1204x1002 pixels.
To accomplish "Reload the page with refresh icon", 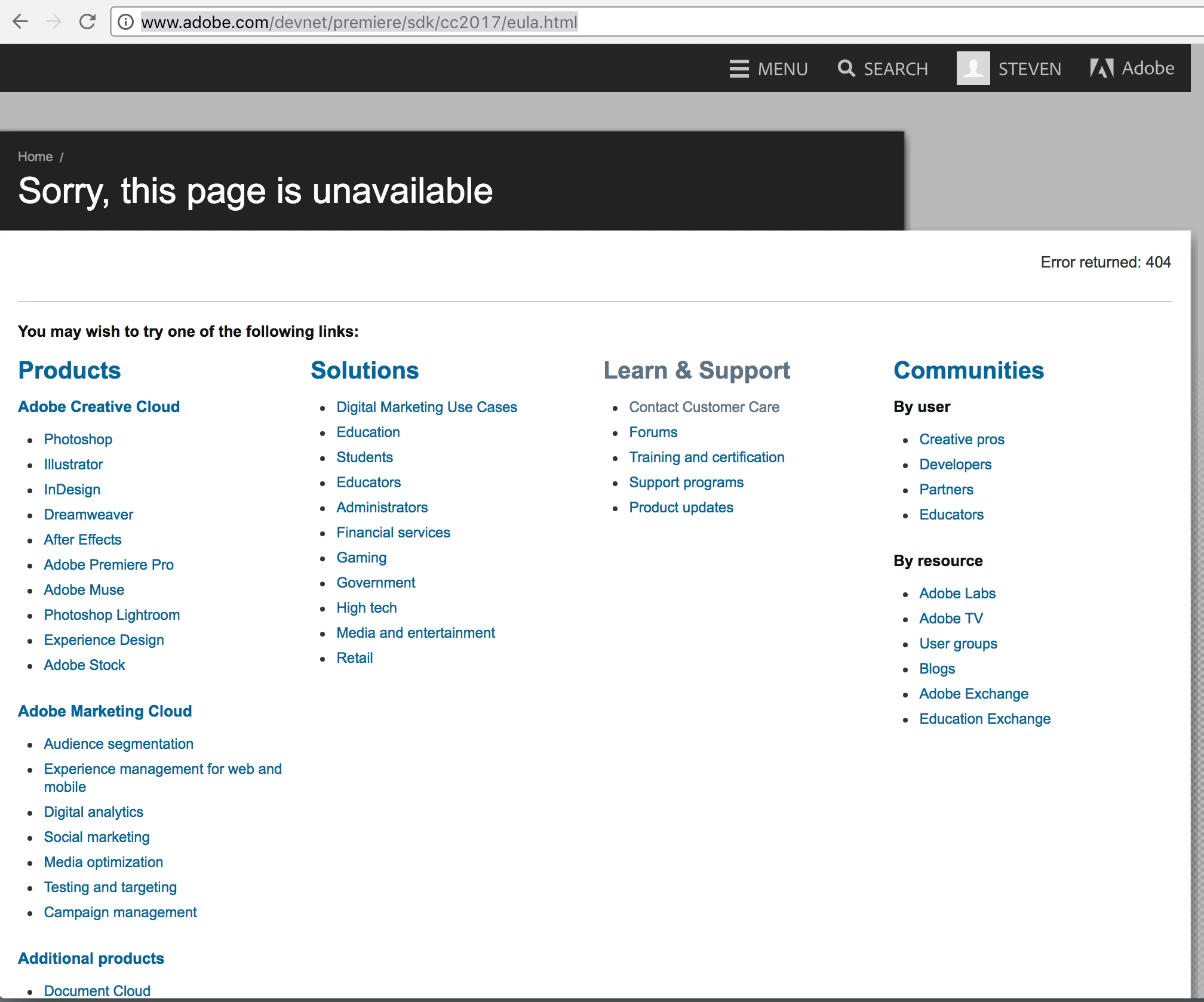I will pos(88,22).
